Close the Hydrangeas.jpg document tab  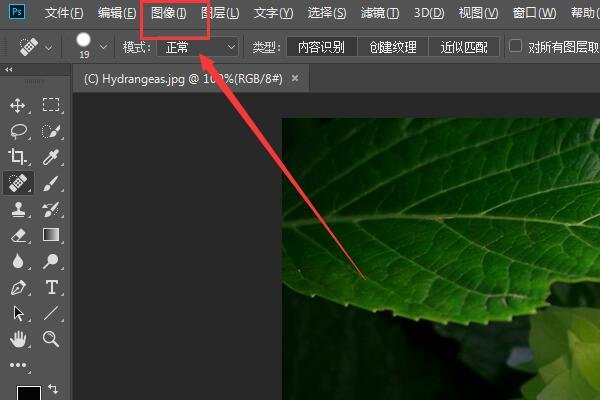295,78
